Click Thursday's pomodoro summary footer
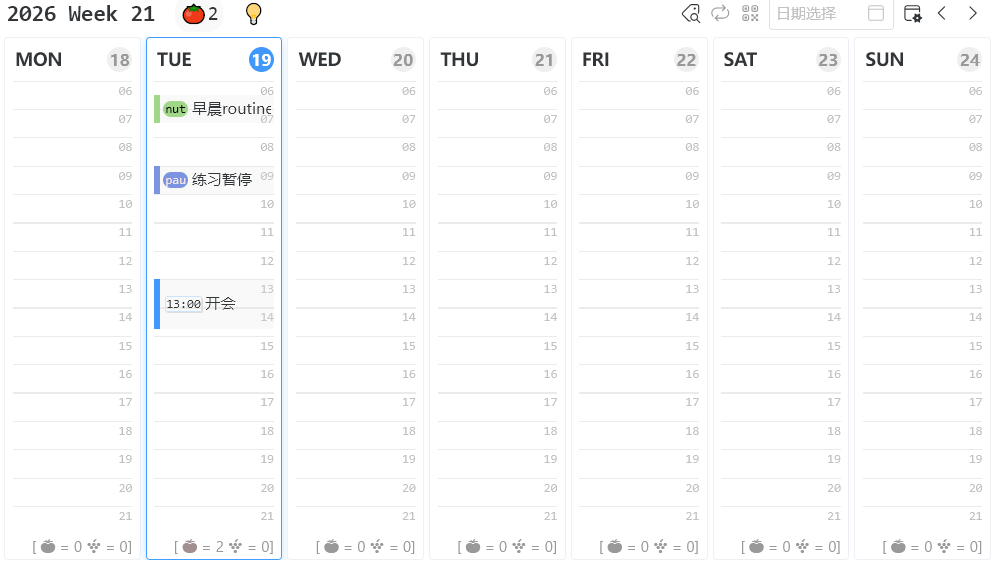 click(507, 547)
